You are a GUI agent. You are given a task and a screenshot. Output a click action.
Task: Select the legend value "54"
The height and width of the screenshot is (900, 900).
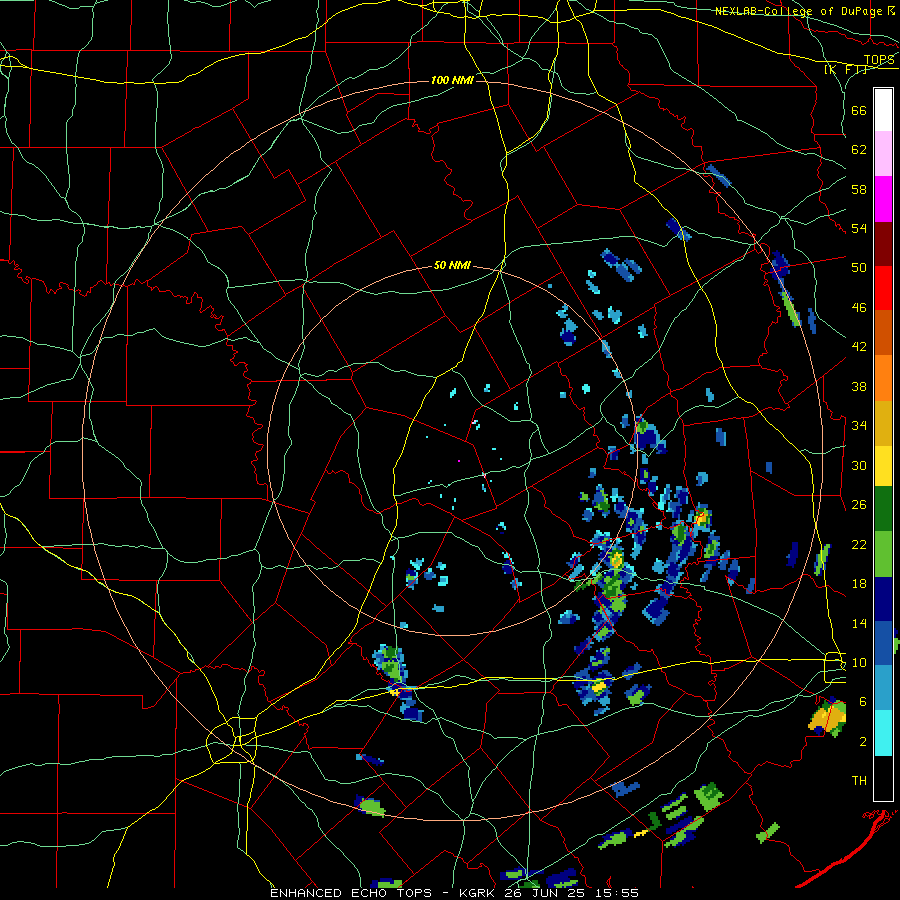point(859,228)
